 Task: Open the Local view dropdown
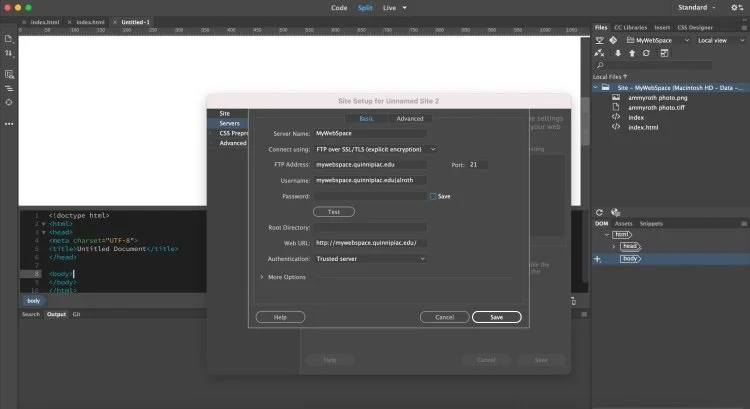[x=721, y=40]
